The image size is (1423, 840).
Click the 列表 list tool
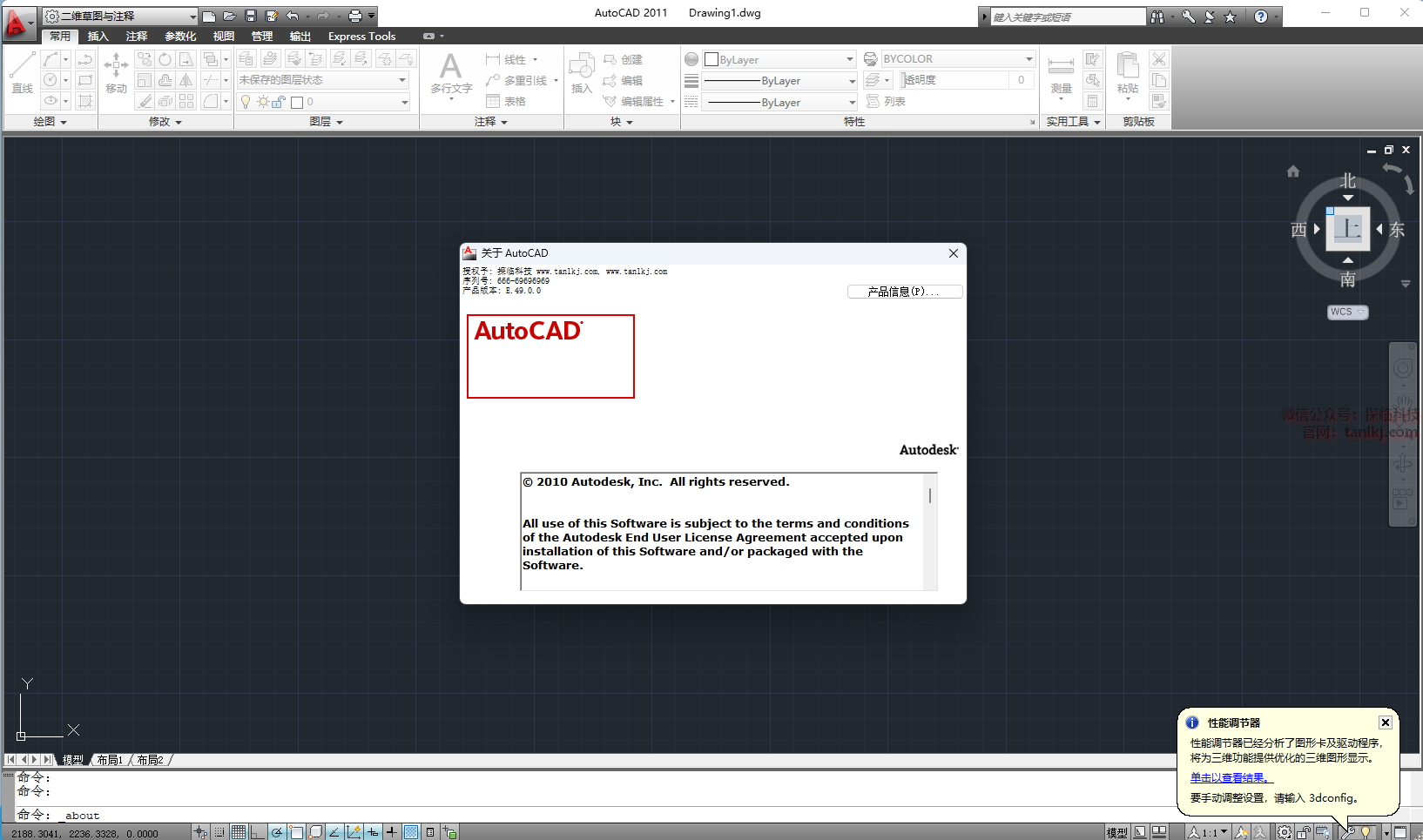[x=886, y=101]
